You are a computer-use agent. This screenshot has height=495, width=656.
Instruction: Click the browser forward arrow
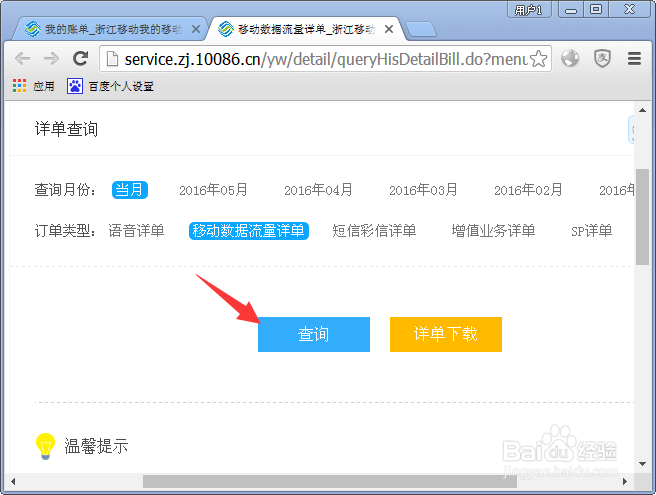51,59
